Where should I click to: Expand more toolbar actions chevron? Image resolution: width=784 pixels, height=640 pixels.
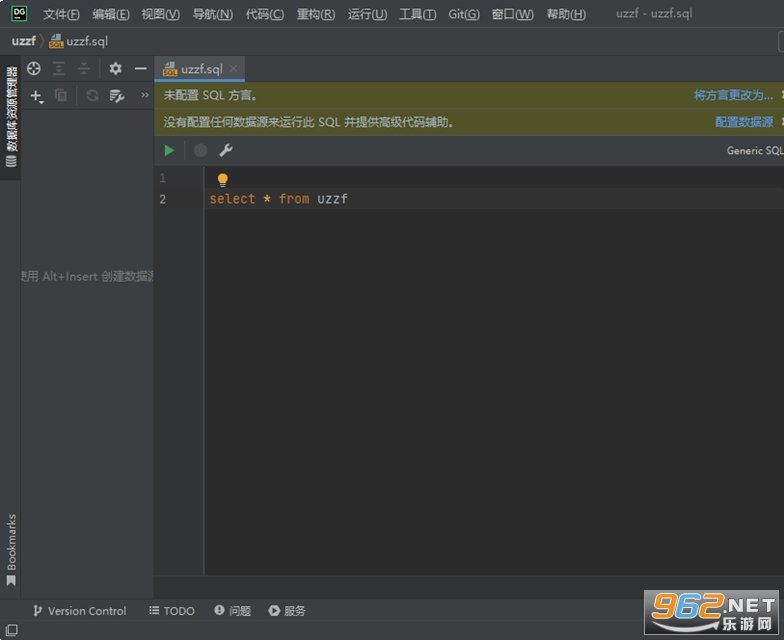[145, 95]
